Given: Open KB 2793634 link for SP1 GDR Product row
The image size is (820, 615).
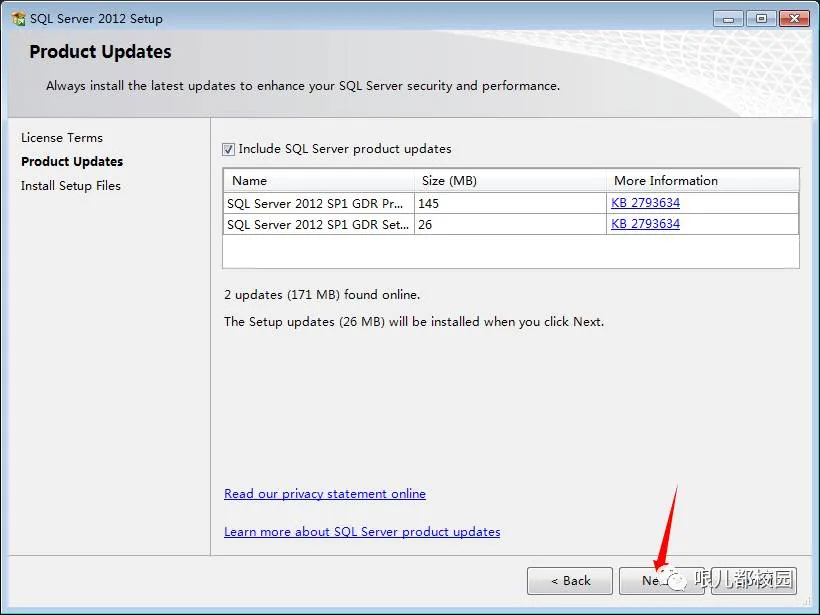Looking at the screenshot, I should (645, 202).
